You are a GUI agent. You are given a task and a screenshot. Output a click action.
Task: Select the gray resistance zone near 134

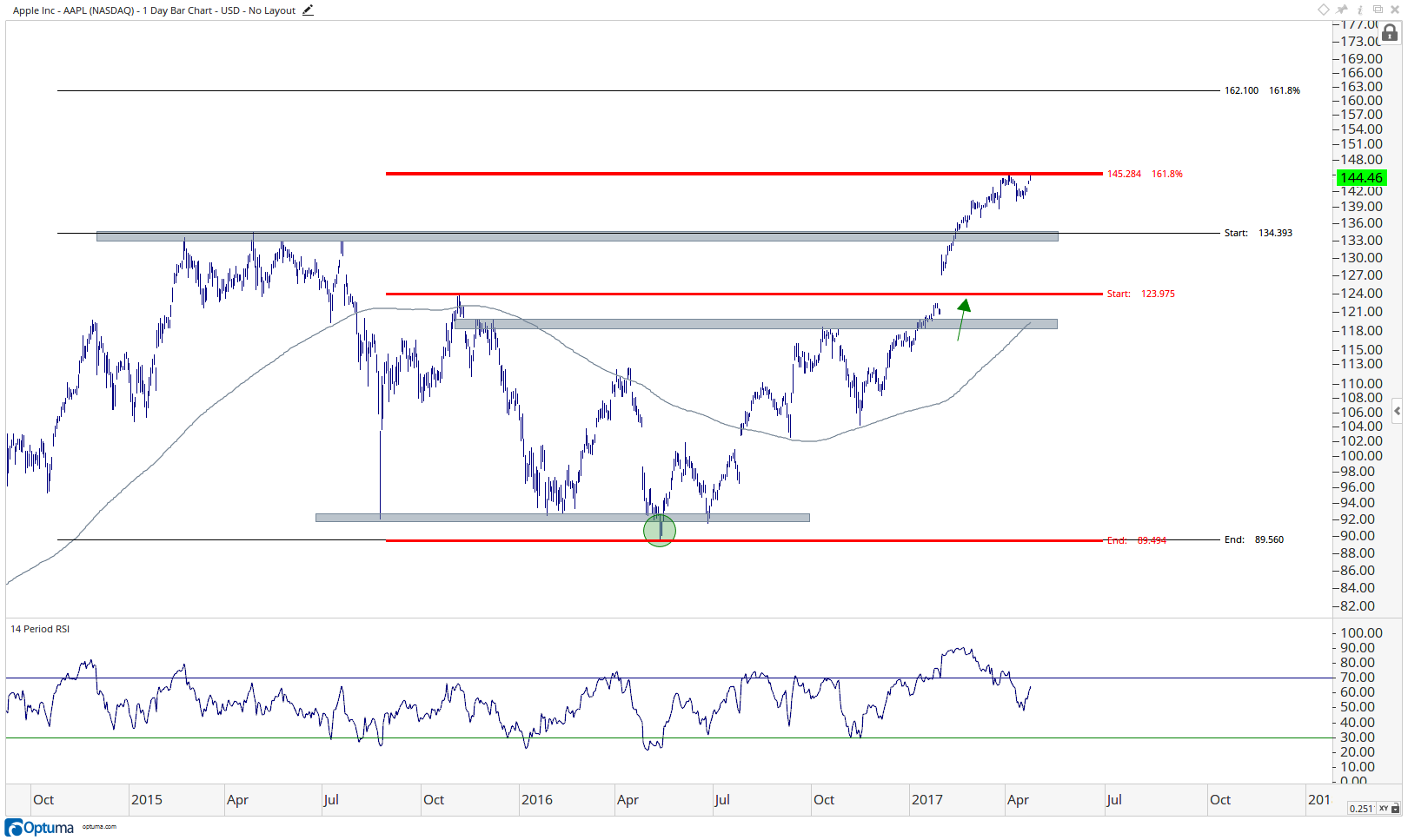click(x=577, y=236)
